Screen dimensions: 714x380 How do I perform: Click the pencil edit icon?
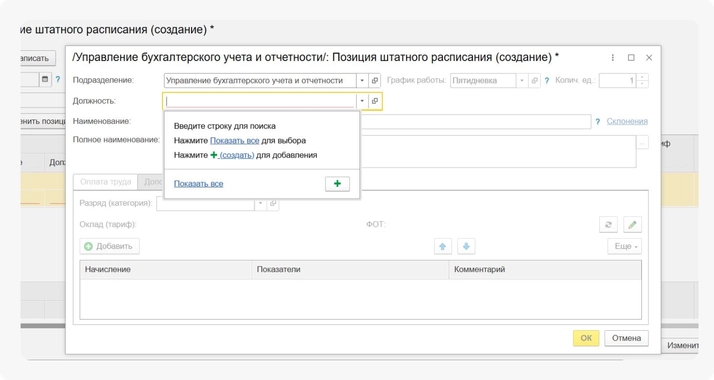[632, 225]
